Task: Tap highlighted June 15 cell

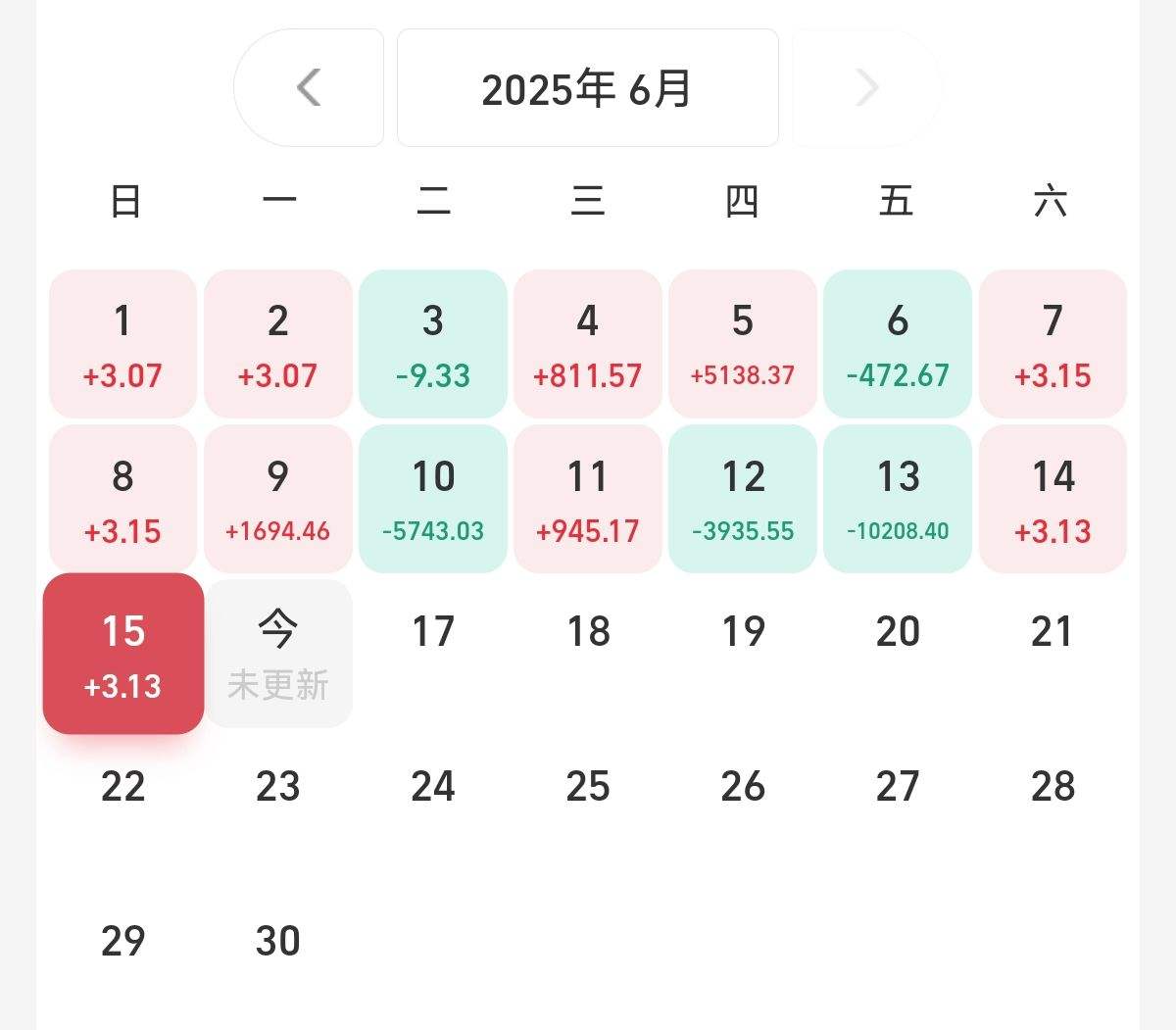Action: coord(123,654)
